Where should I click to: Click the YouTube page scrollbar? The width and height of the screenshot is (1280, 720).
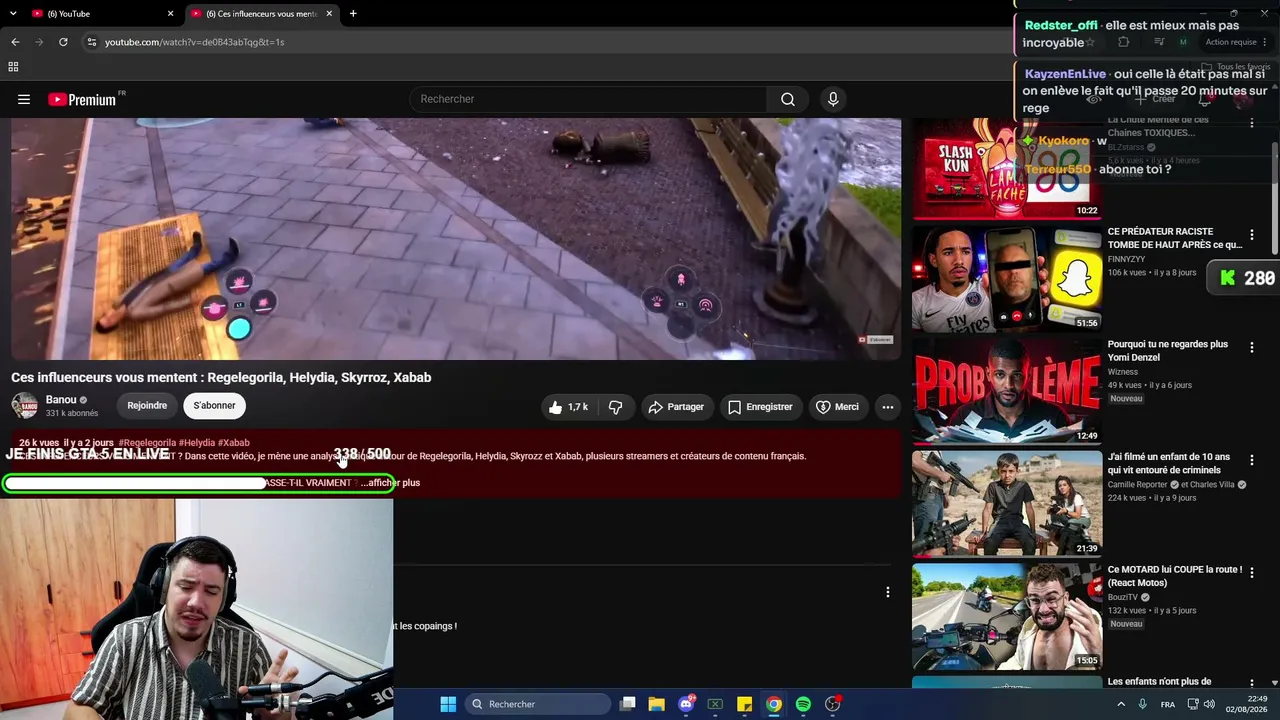tap(1274, 198)
